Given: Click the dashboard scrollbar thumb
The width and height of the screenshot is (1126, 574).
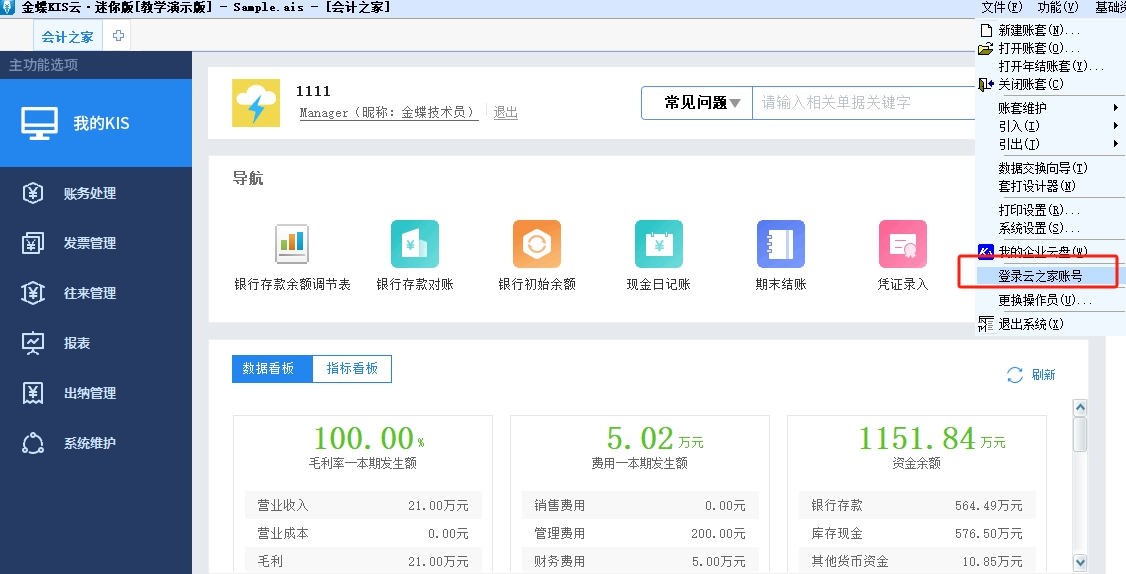Looking at the screenshot, I should click(x=1079, y=434).
